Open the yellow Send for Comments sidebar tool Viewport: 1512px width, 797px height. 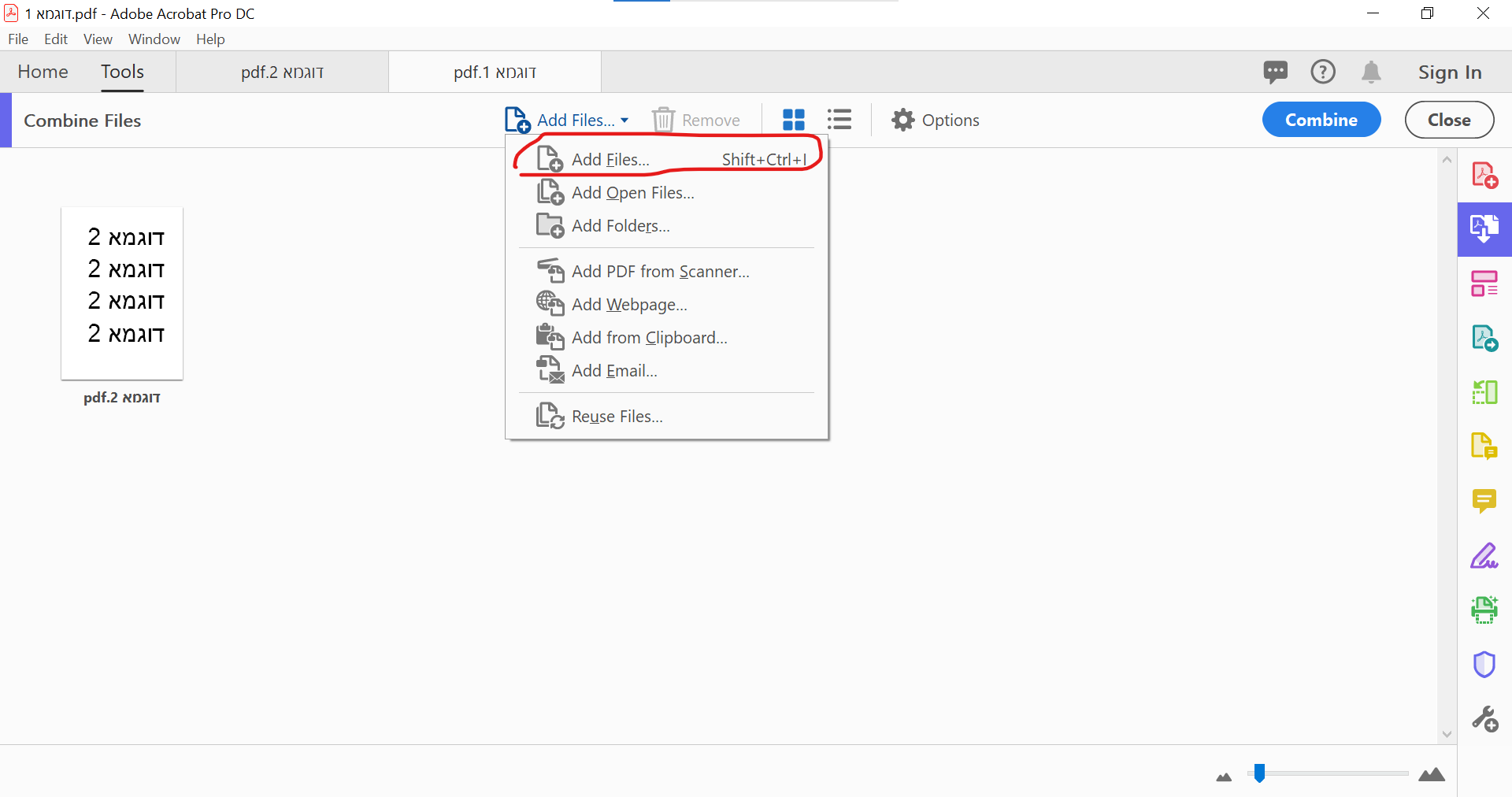tap(1484, 446)
